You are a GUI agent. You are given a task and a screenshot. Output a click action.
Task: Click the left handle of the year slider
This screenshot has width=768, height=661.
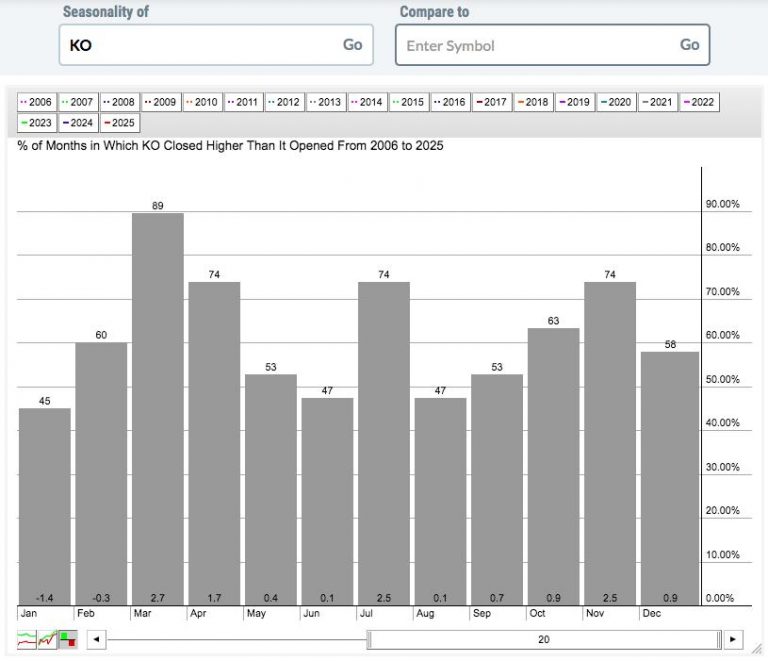pos(370,639)
